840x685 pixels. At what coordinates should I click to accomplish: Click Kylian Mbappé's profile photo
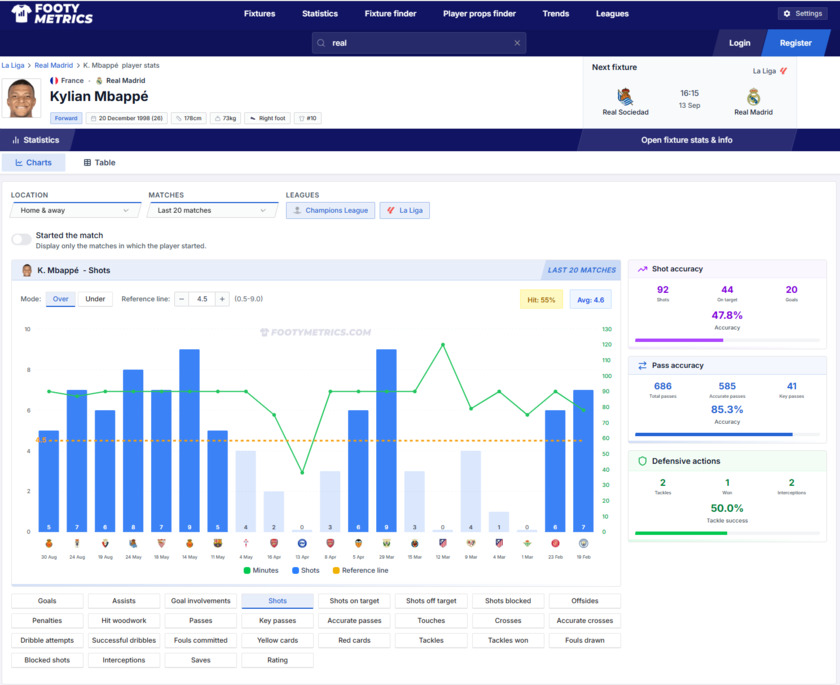[22, 99]
